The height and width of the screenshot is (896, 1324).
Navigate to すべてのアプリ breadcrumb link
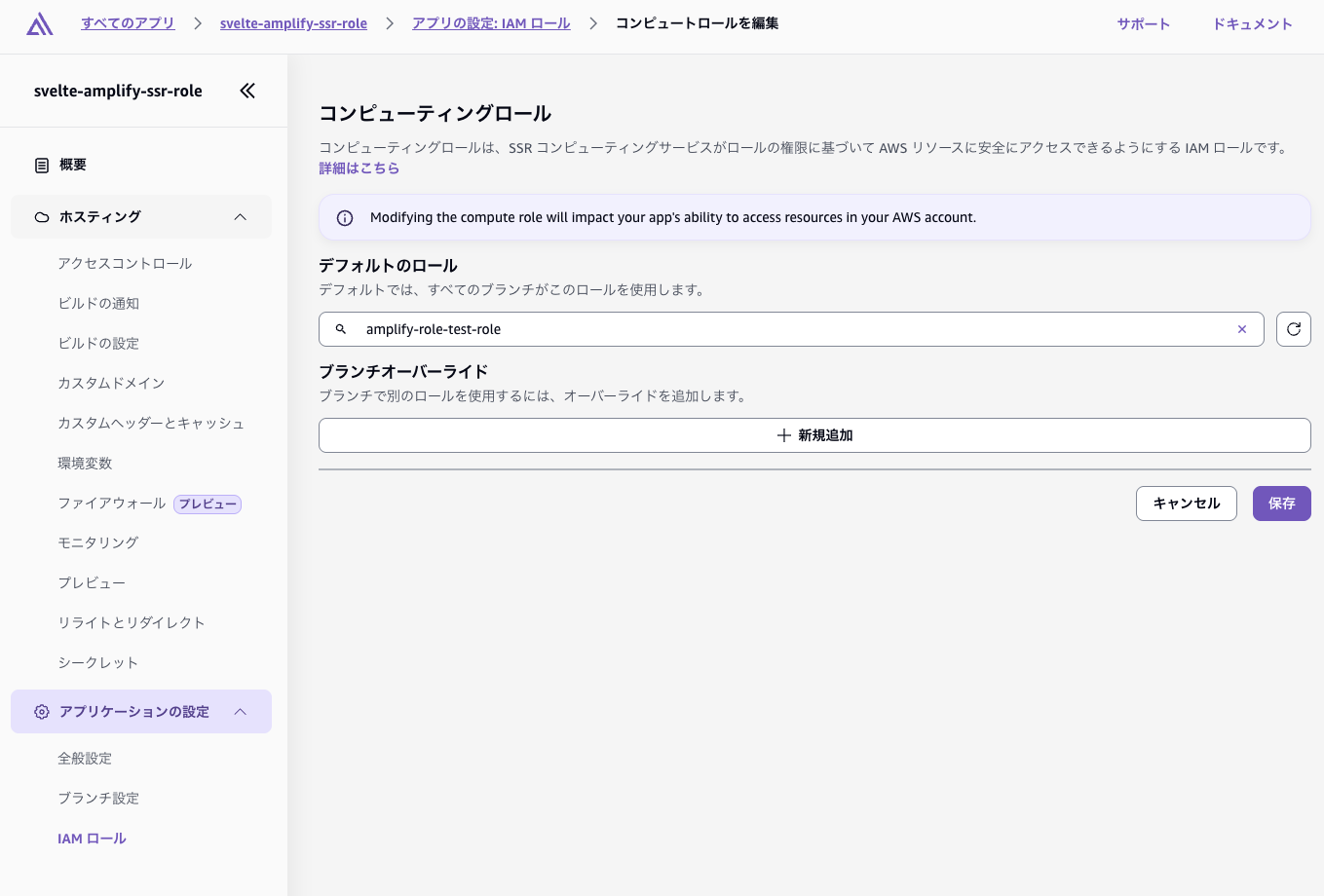128,23
